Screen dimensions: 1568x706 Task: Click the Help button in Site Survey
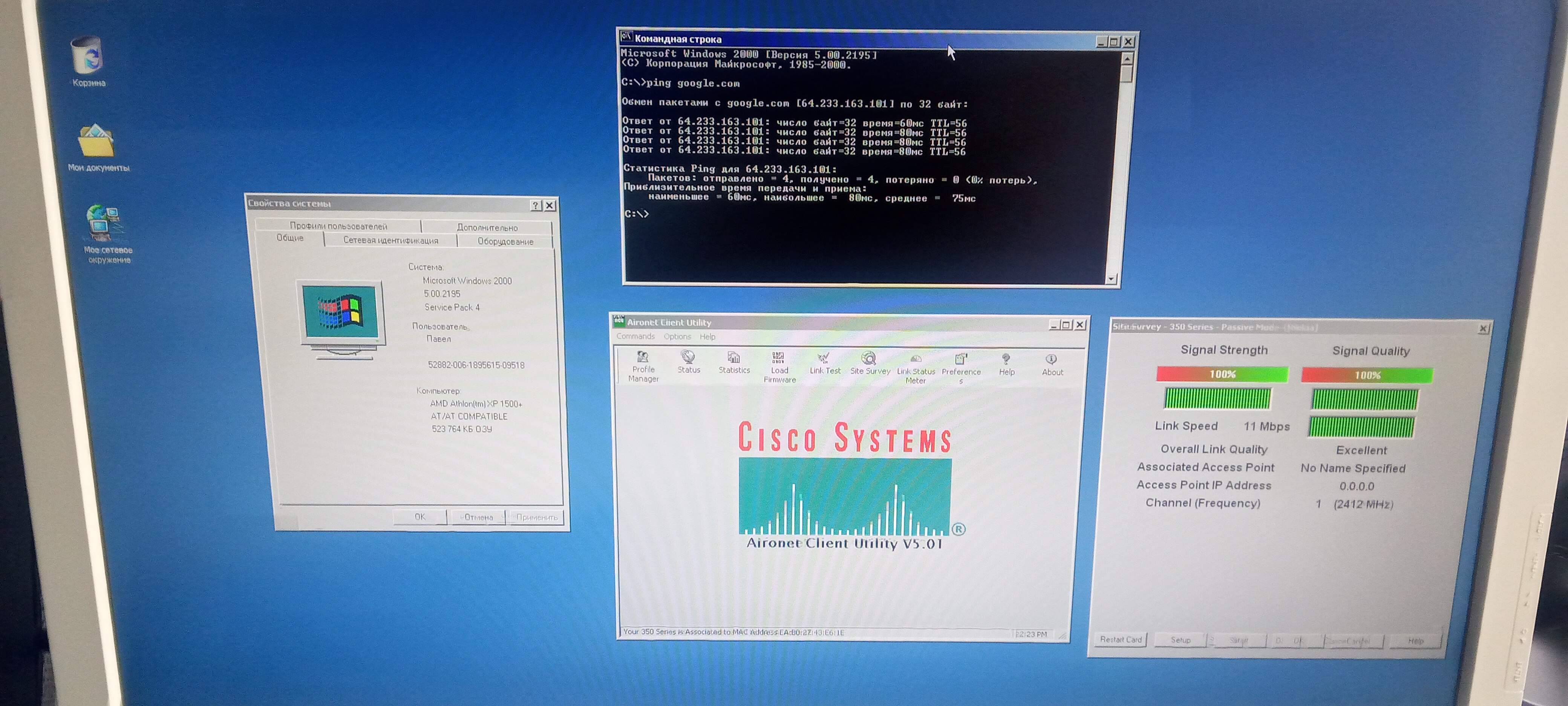coord(1415,641)
